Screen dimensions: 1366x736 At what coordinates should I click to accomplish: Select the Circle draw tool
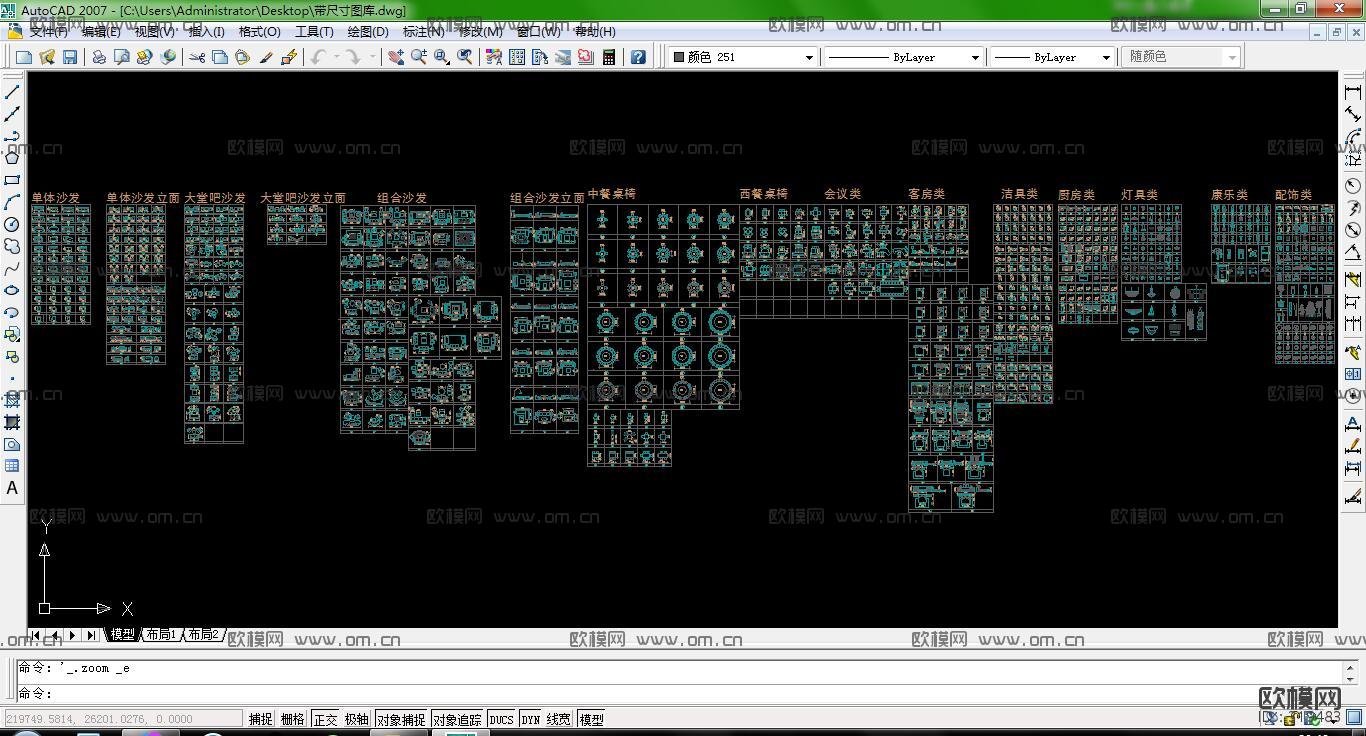point(12,224)
